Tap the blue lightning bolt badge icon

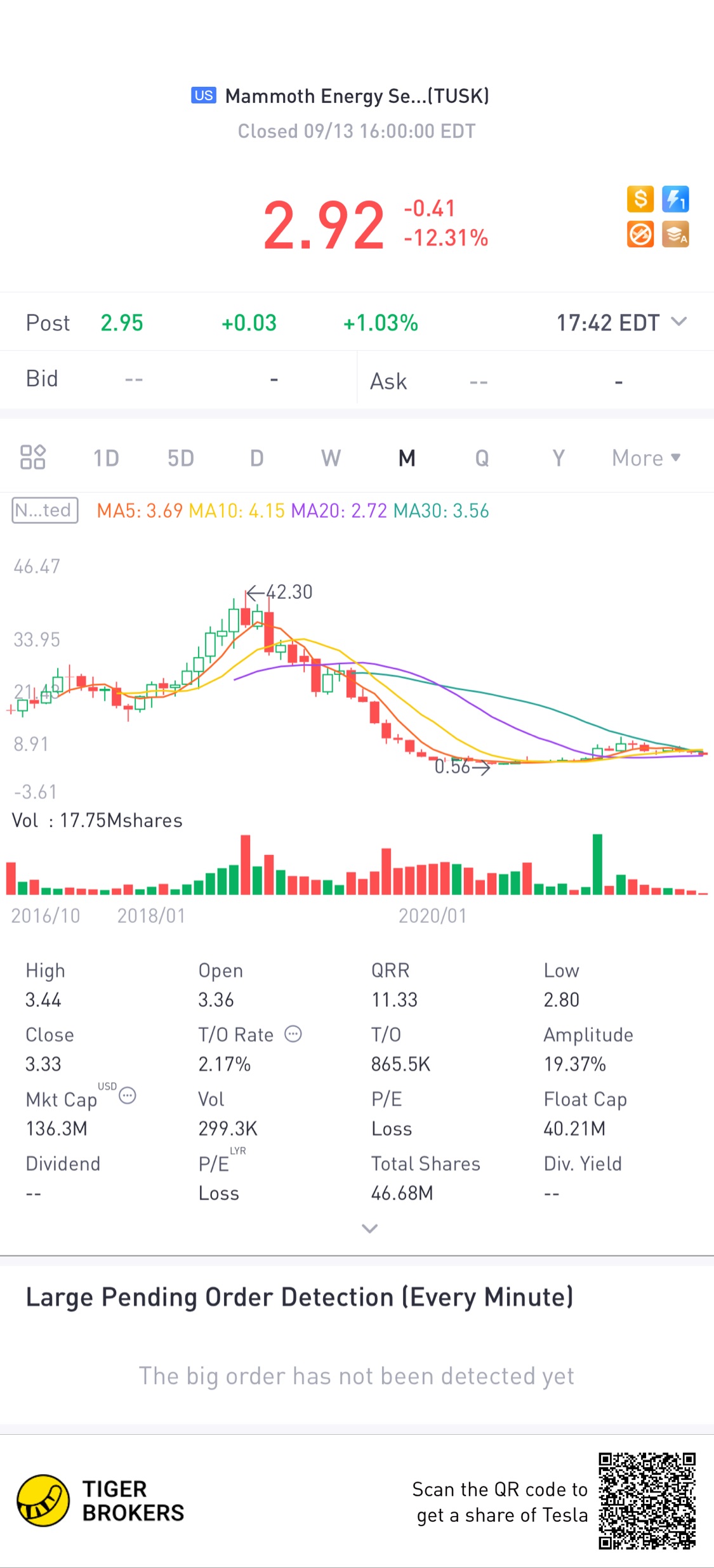(x=675, y=199)
